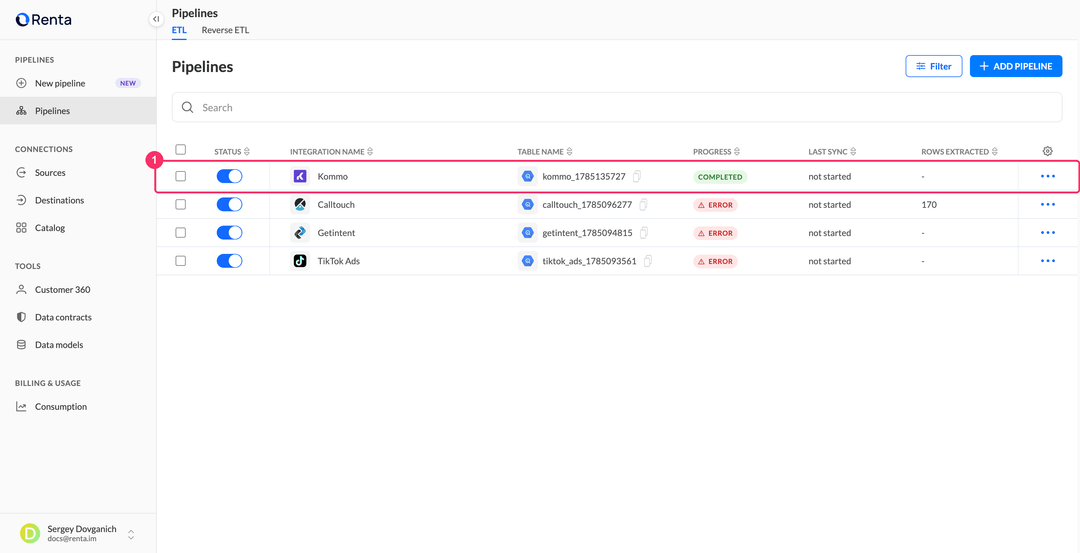Click the ERROR badge for Calltouch
This screenshot has width=1080, height=553.
click(x=715, y=205)
